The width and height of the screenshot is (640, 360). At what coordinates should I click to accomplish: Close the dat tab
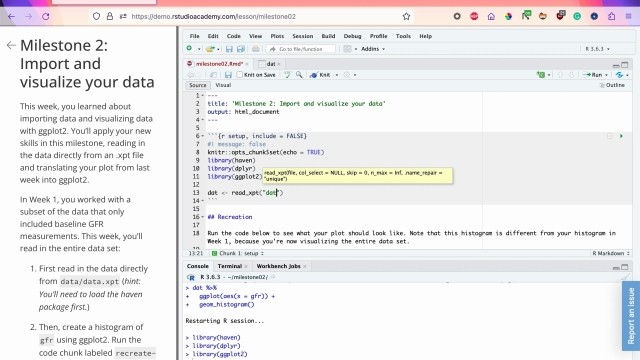(279, 64)
